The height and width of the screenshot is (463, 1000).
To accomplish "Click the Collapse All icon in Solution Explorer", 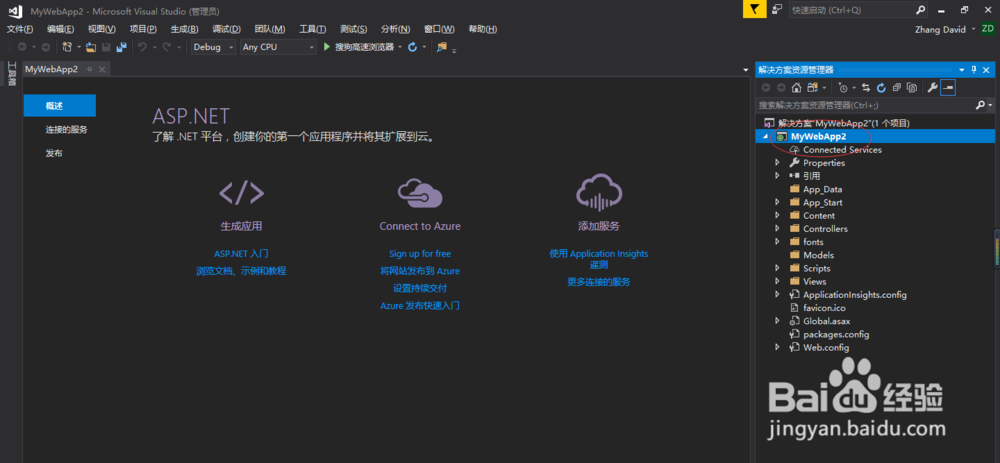I will pyautogui.click(x=897, y=88).
